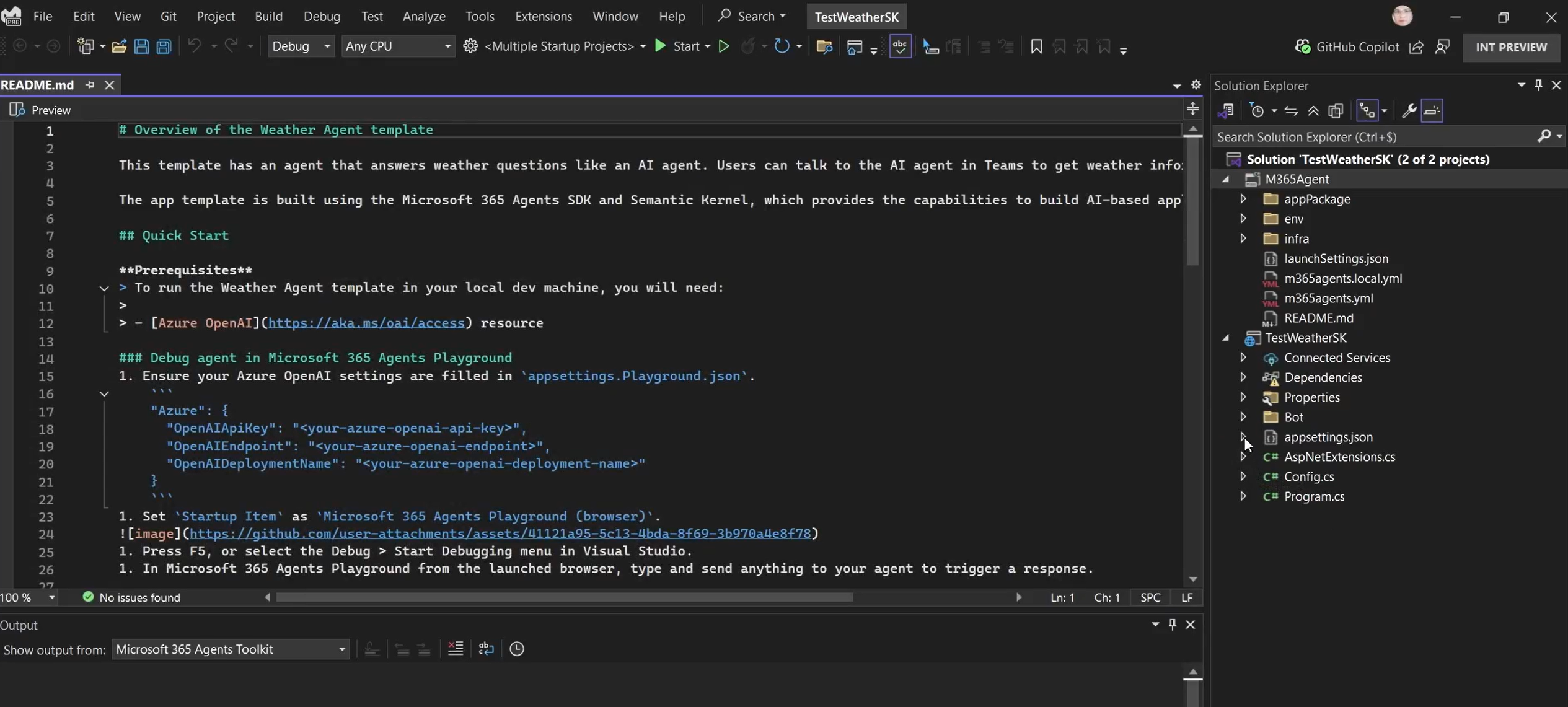Open the zoom percentage selector
This screenshot has width=1568, height=707.
(28, 597)
